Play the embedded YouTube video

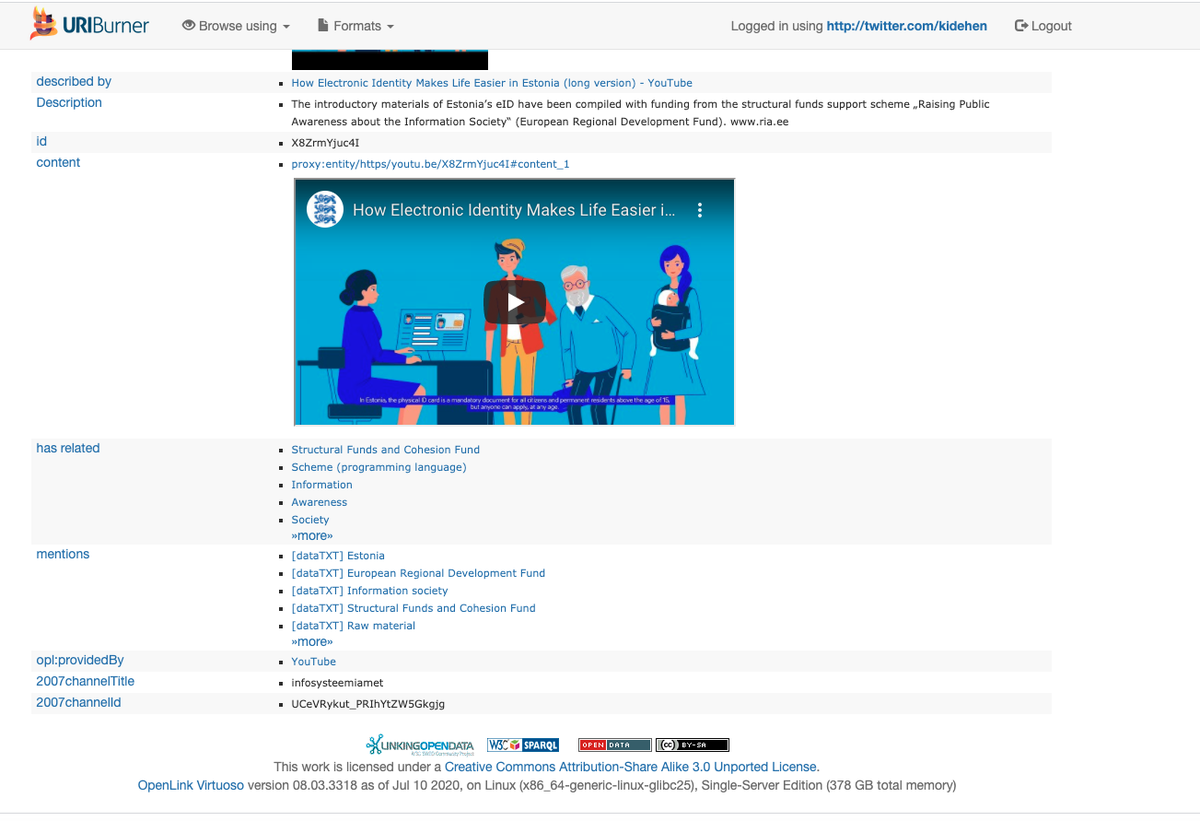(515, 301)
